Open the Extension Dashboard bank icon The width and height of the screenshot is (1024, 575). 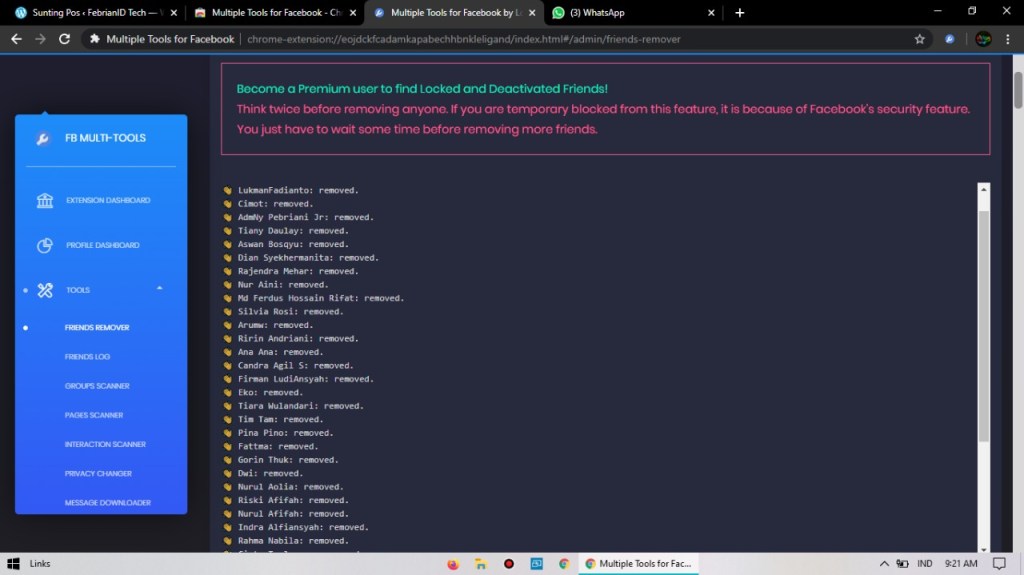tap(45, 201)
